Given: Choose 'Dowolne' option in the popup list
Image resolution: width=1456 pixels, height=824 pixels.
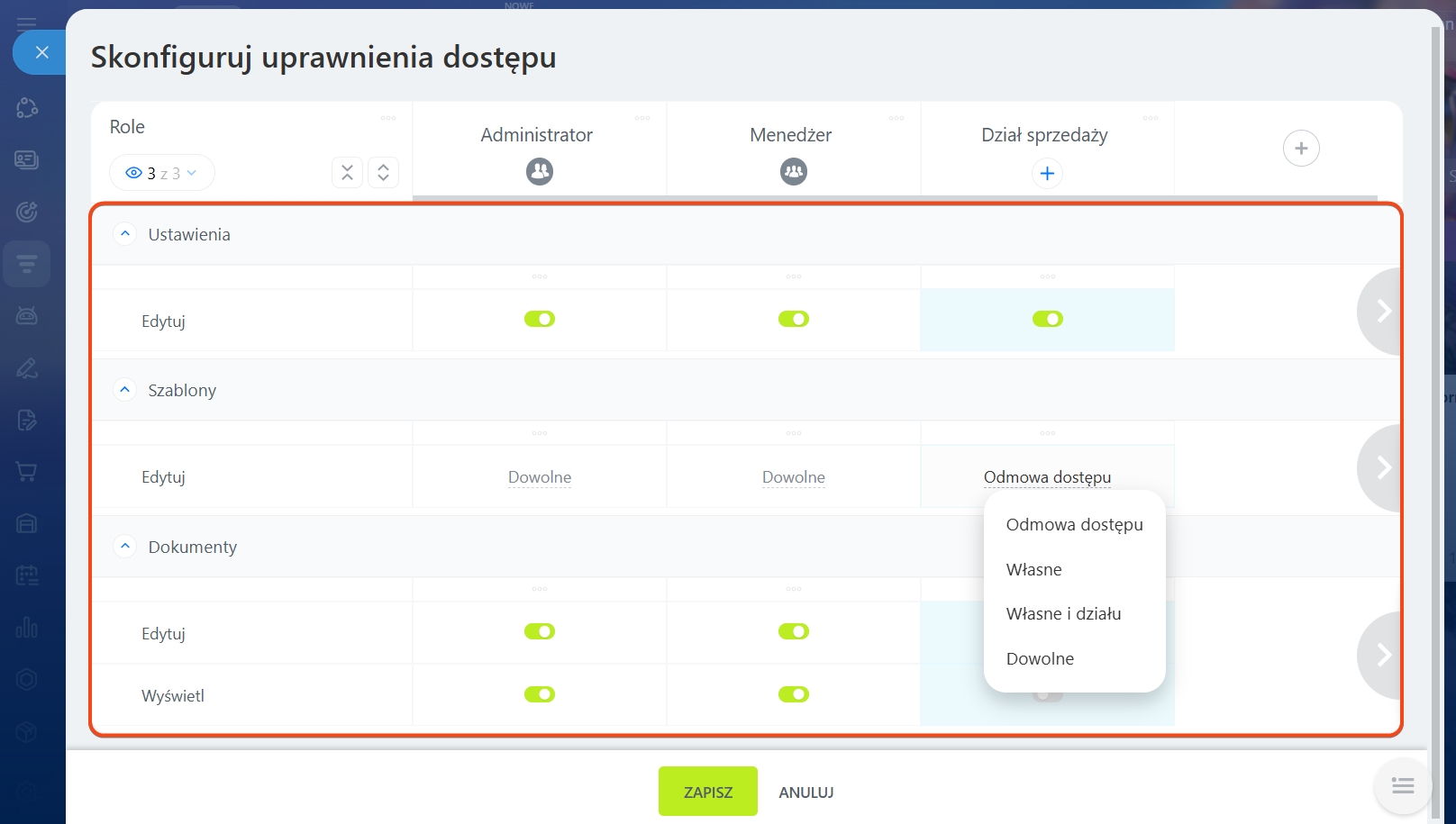Looking at the screenshot, I should (1040, 659).
